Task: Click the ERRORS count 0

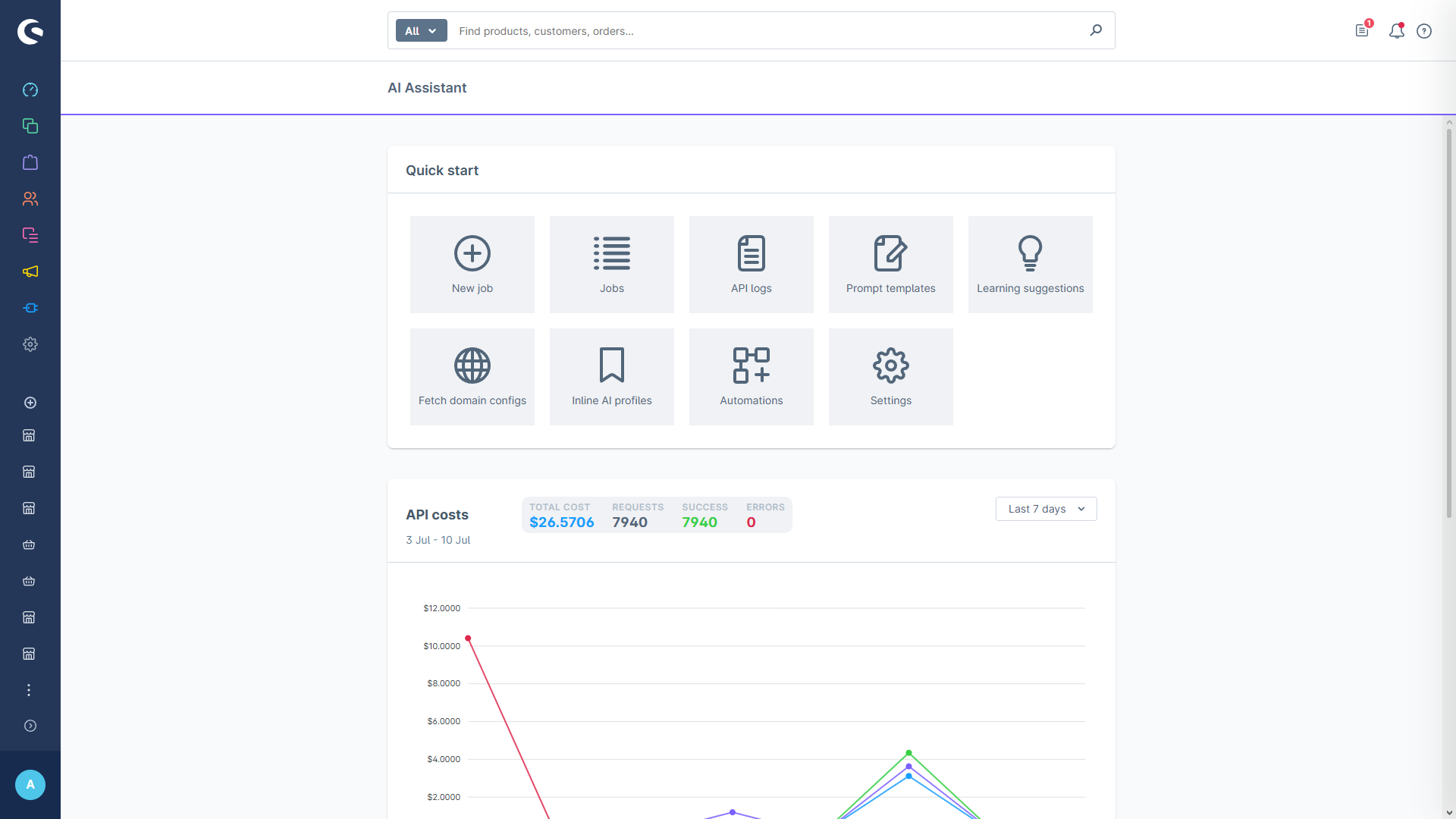Action: click(751, 522)
